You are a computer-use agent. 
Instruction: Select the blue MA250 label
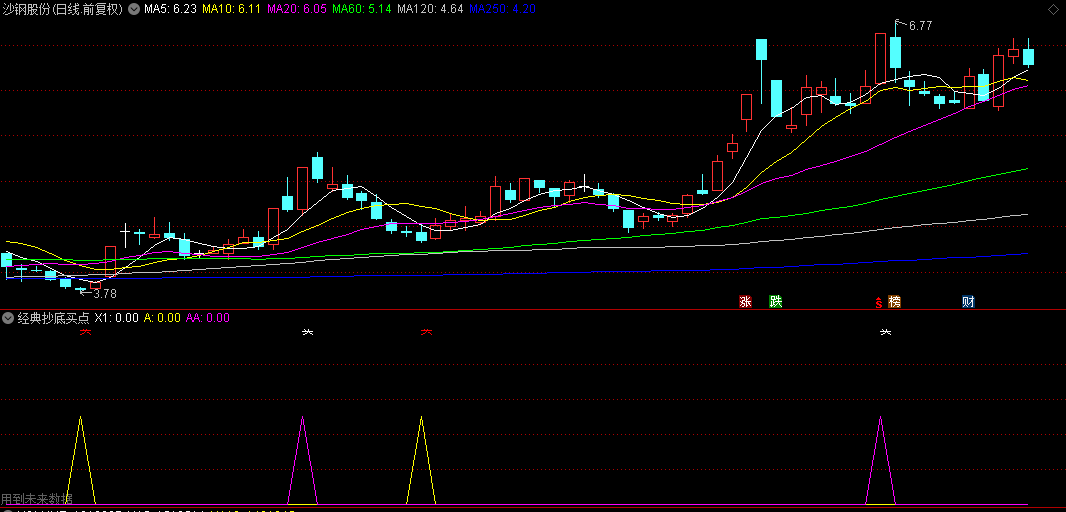pos(489,10)
